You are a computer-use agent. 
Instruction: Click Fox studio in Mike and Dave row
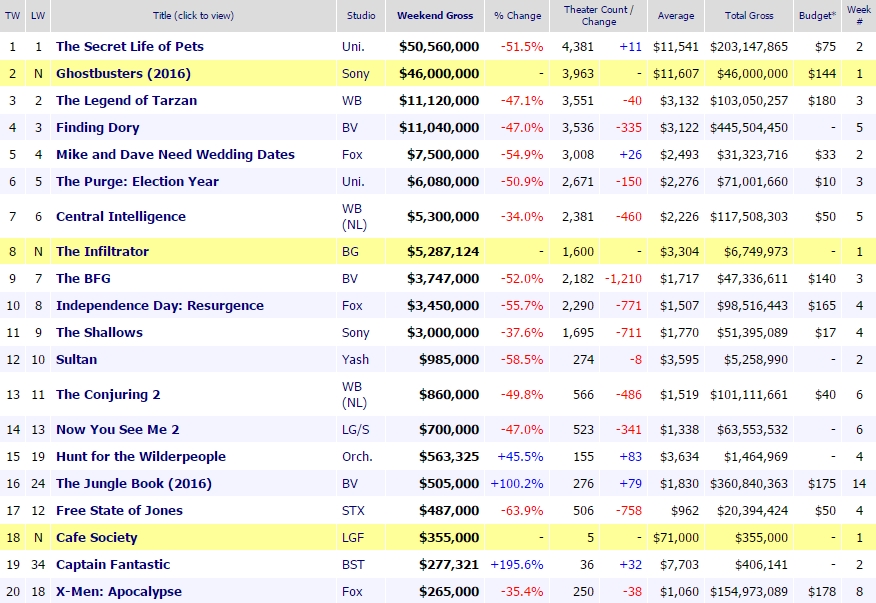352,154
